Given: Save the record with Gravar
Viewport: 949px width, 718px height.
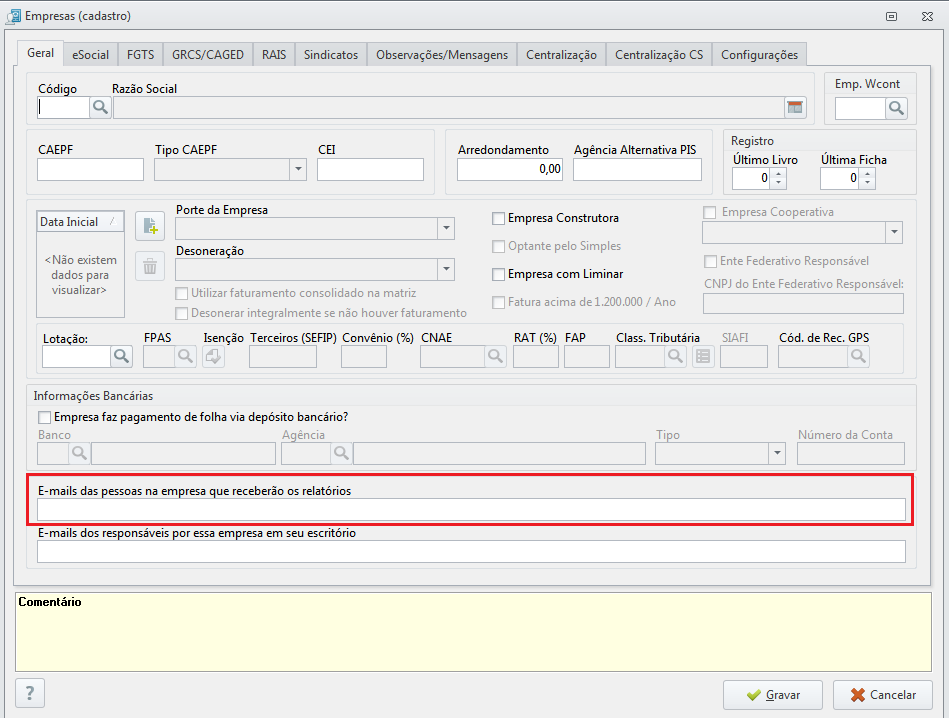Looking at the screenshot, I should [773, 695].
